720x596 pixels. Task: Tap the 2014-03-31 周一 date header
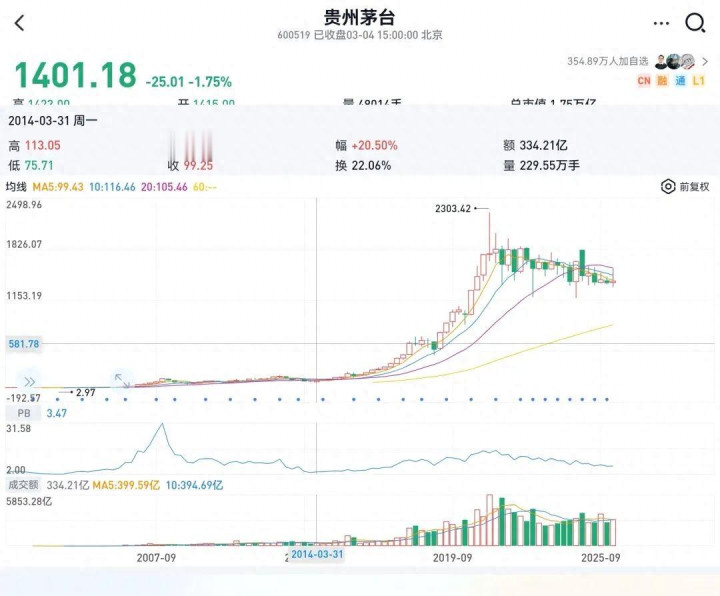53,121
